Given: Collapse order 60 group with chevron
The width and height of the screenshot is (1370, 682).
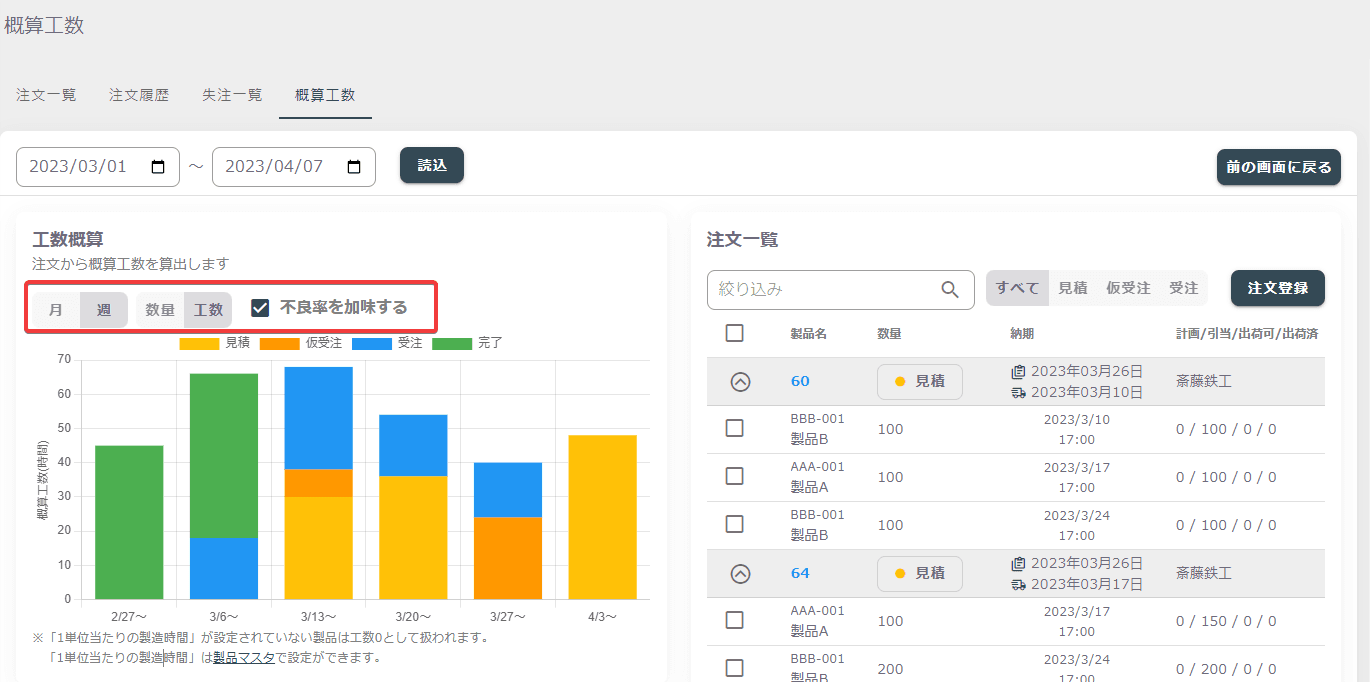Looking at the screenshot, I should click(x=740, y=381).
